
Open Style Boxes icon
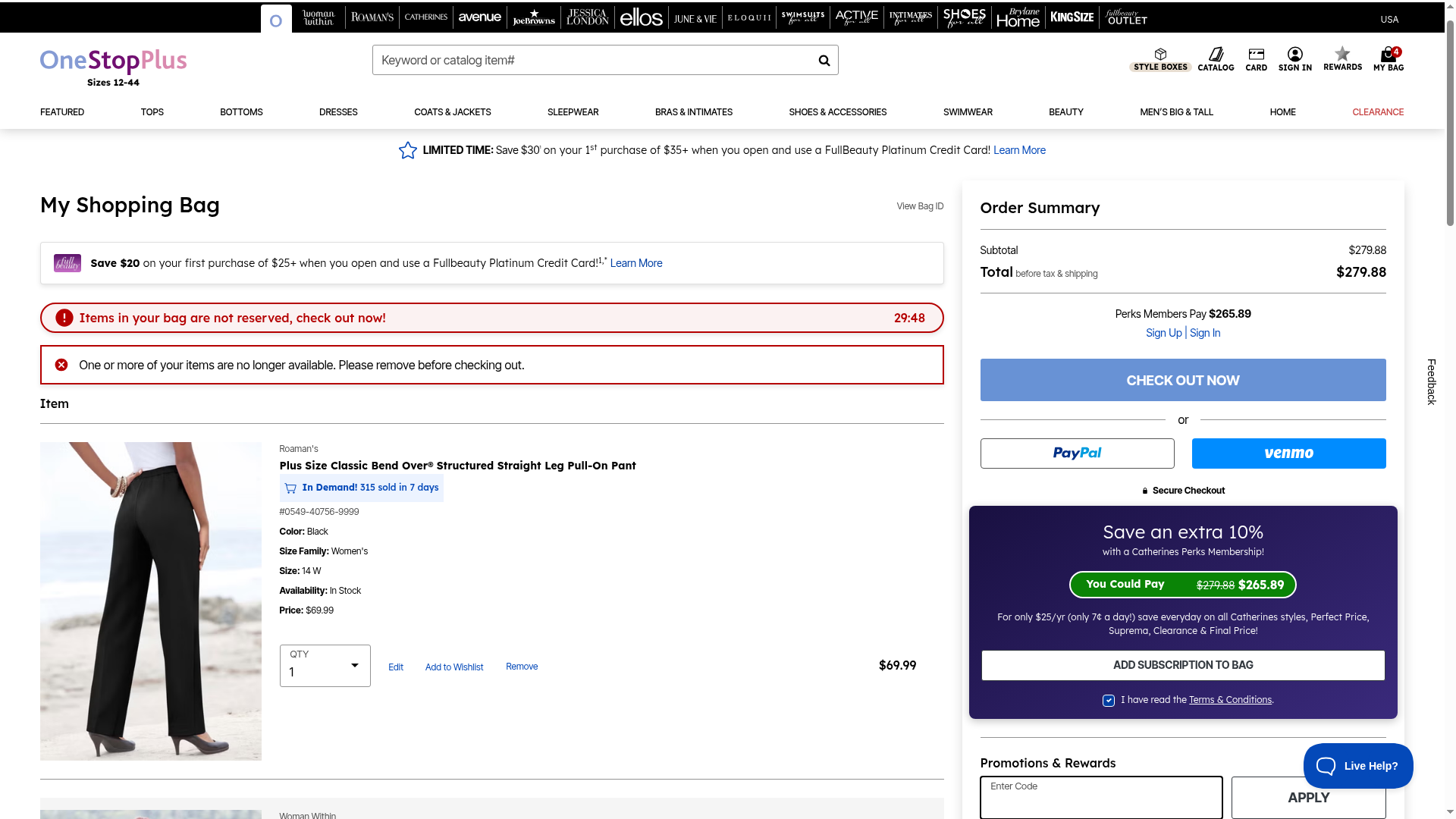(x=1160, y=55)
